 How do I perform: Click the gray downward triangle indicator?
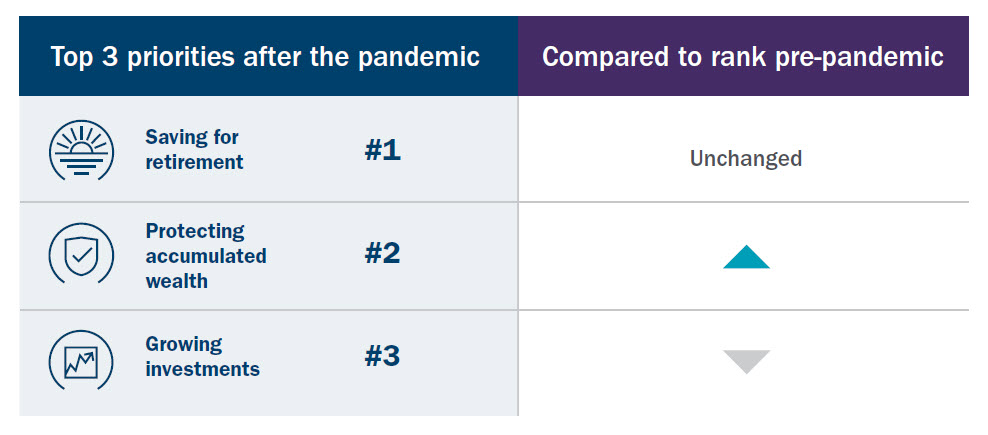point(746,361)
